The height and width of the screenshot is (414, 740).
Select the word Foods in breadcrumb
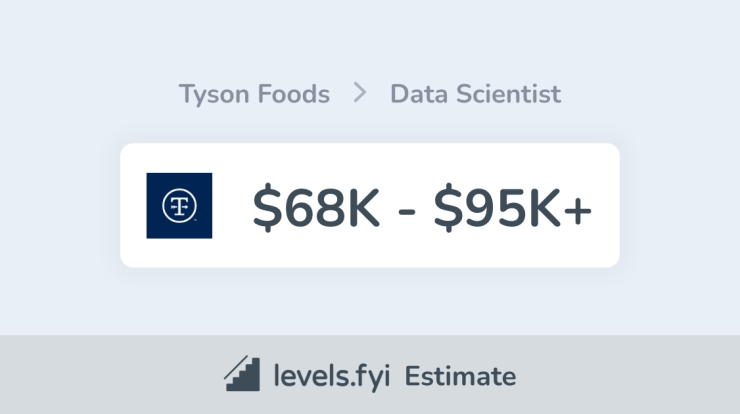[294, 93]
